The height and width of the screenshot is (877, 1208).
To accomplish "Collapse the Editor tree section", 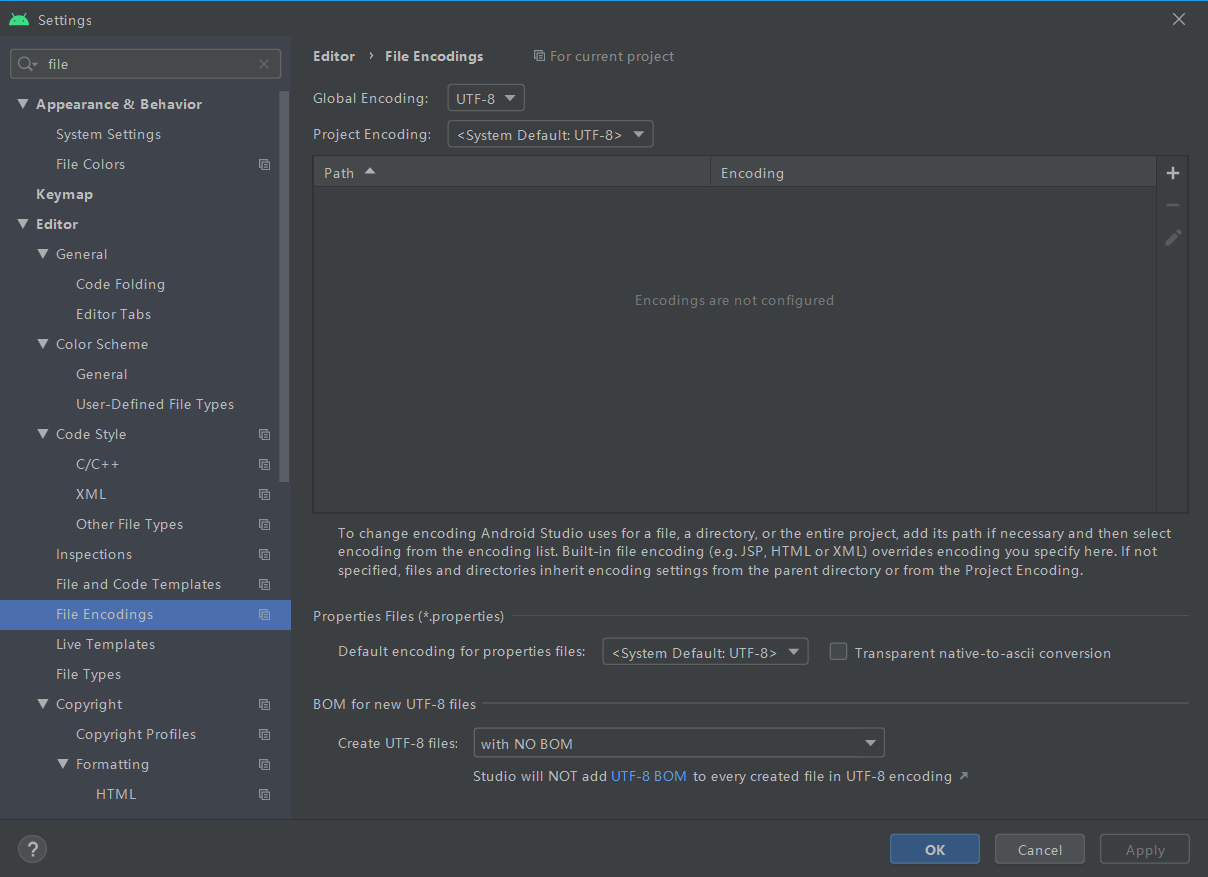I will coord(23,224).
